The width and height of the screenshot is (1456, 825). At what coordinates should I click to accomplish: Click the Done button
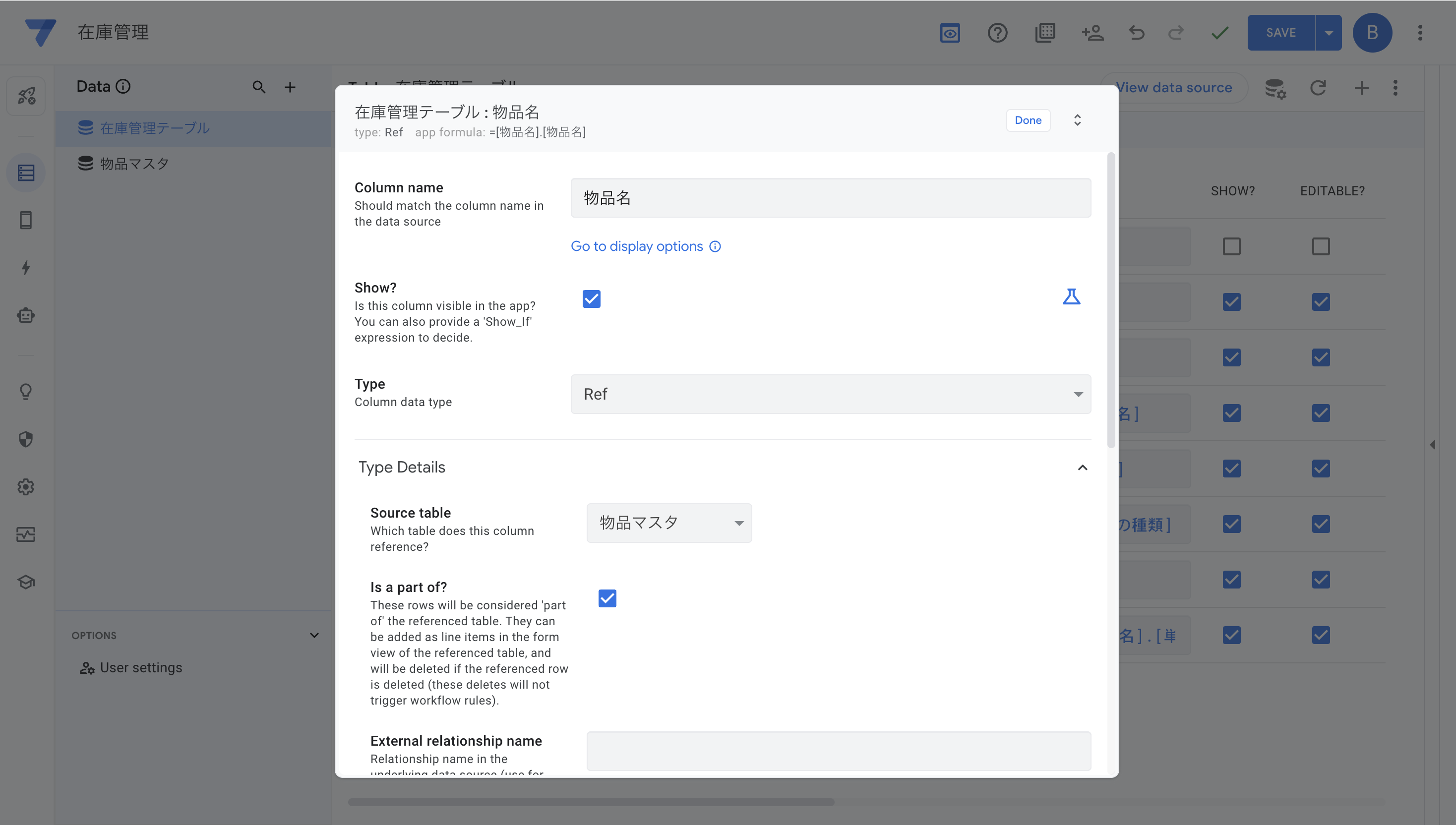coord(1028,120)
